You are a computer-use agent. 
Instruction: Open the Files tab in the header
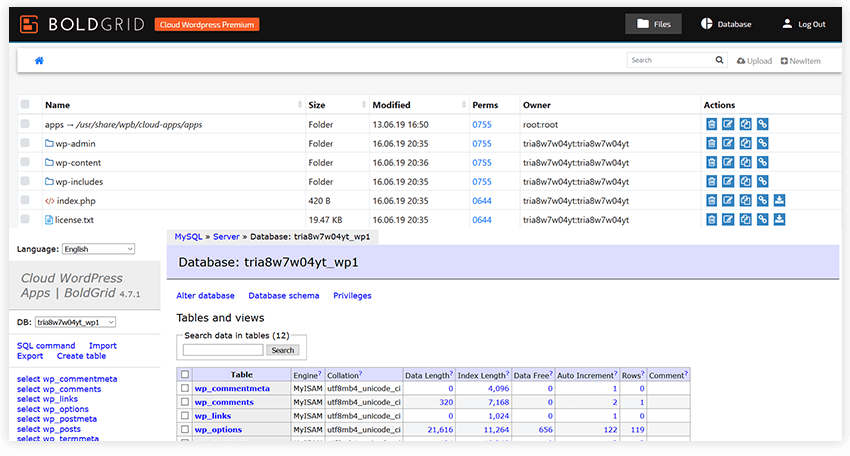tap(653, 24)
